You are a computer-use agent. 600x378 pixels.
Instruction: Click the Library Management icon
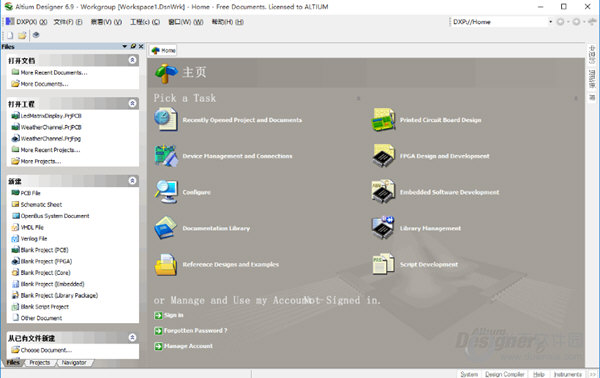tap(383, 228)
